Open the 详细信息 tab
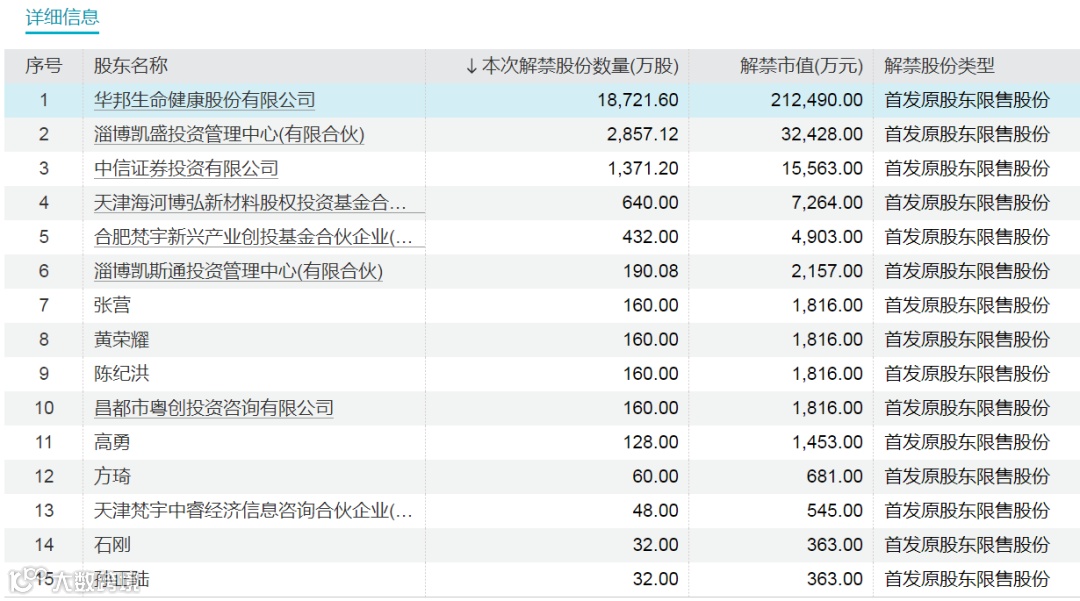1080x601 pixels. (62, 17)
